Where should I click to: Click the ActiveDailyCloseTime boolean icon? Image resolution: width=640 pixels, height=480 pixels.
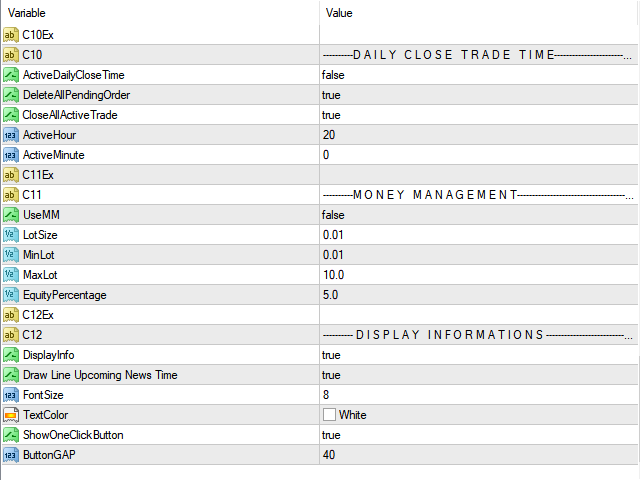pyautogui.click(x=11, y=75)
